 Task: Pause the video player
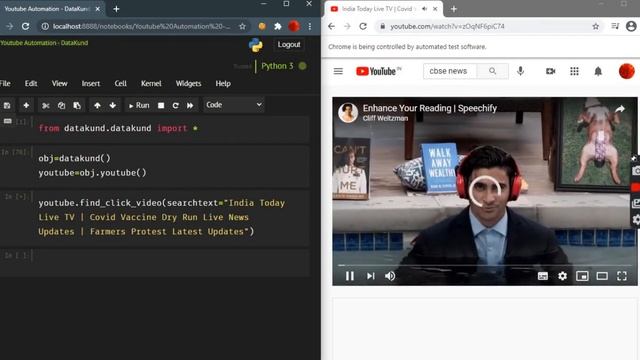click(x=350, y=276)
